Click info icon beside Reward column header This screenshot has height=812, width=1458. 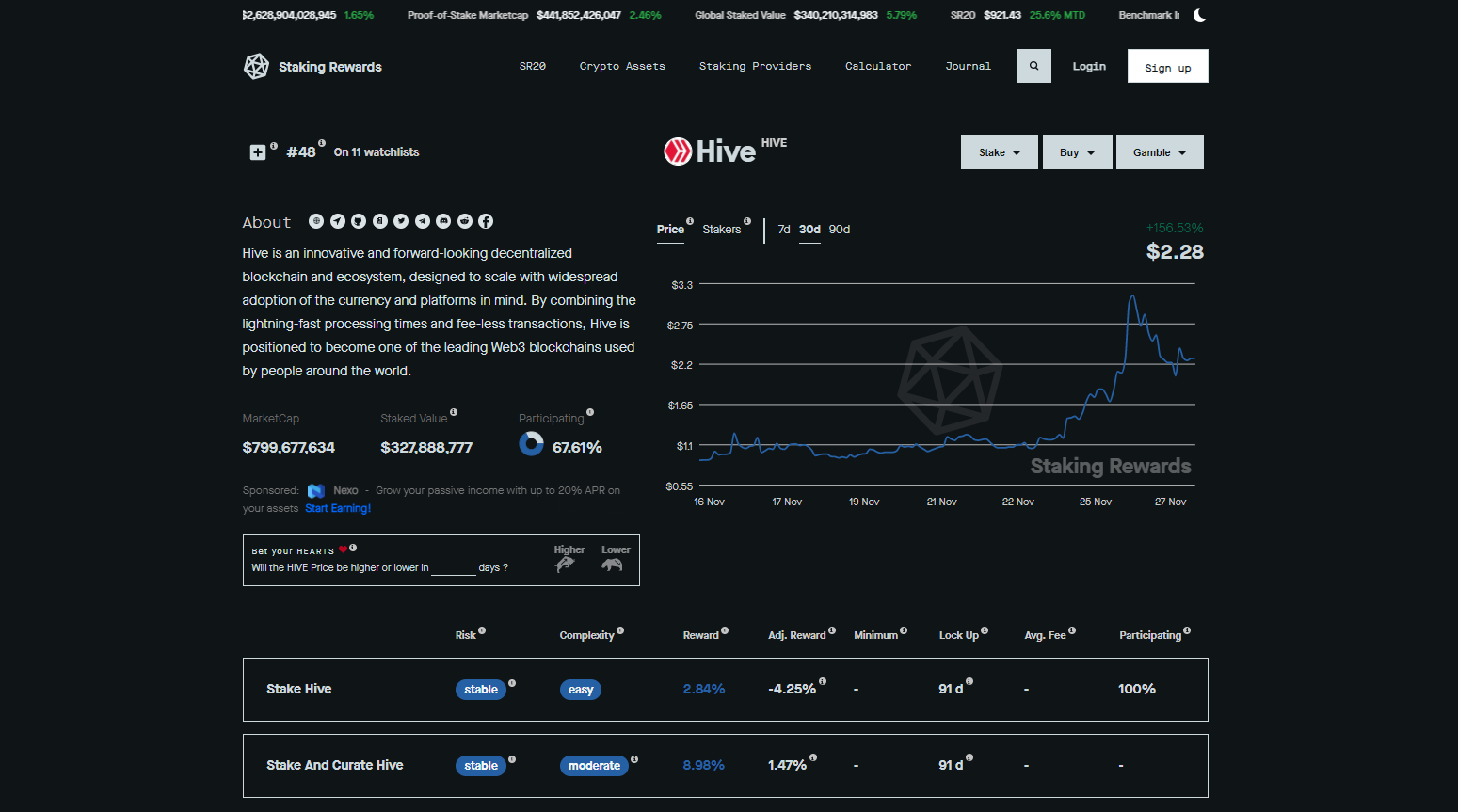coord(725,630)
